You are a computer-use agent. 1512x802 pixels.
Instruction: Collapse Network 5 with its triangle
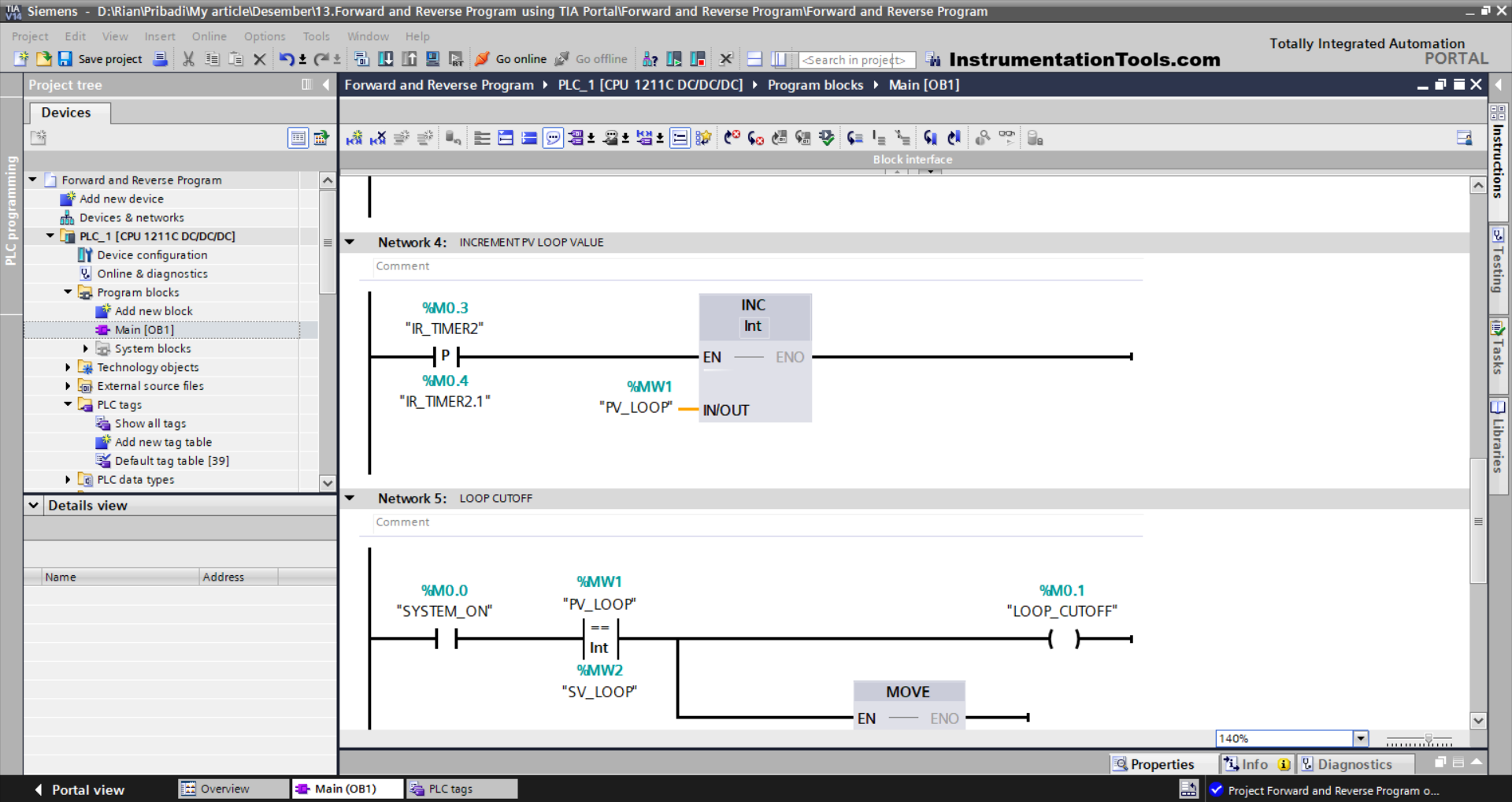(350, 499)
